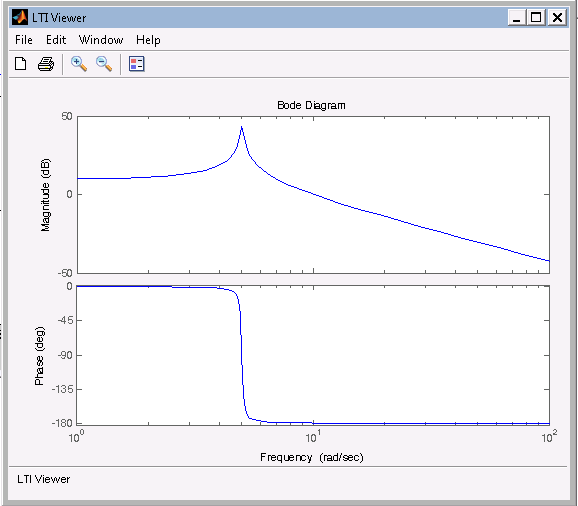Open the Help menu
The height and width of the screenshot is (506, 578).
pyautogui.click(x=148, y=40)
